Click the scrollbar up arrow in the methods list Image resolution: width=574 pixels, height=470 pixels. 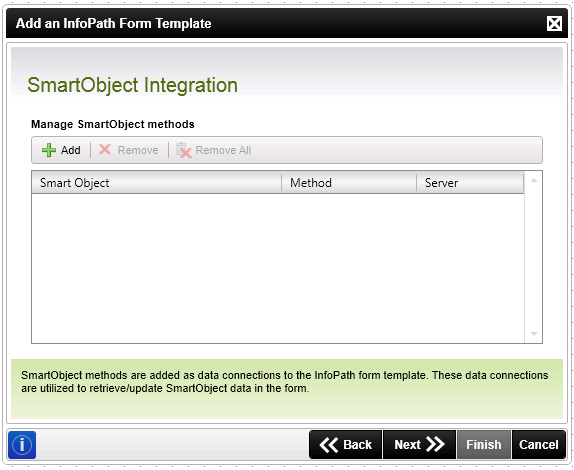click(x=534, y=180)
